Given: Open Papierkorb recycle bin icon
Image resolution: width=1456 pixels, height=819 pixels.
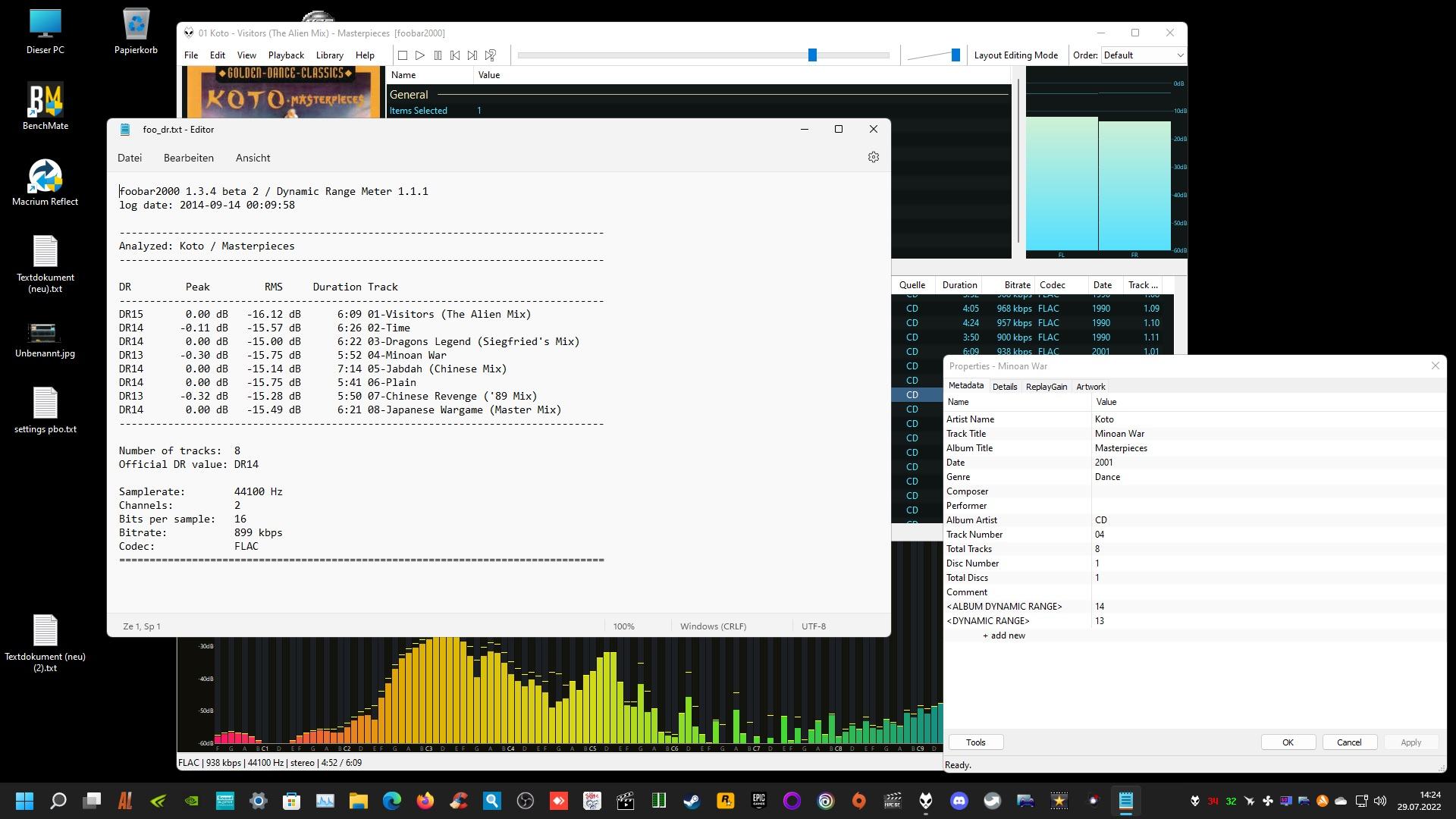Looking at the screenshot, I should (136, 32).
